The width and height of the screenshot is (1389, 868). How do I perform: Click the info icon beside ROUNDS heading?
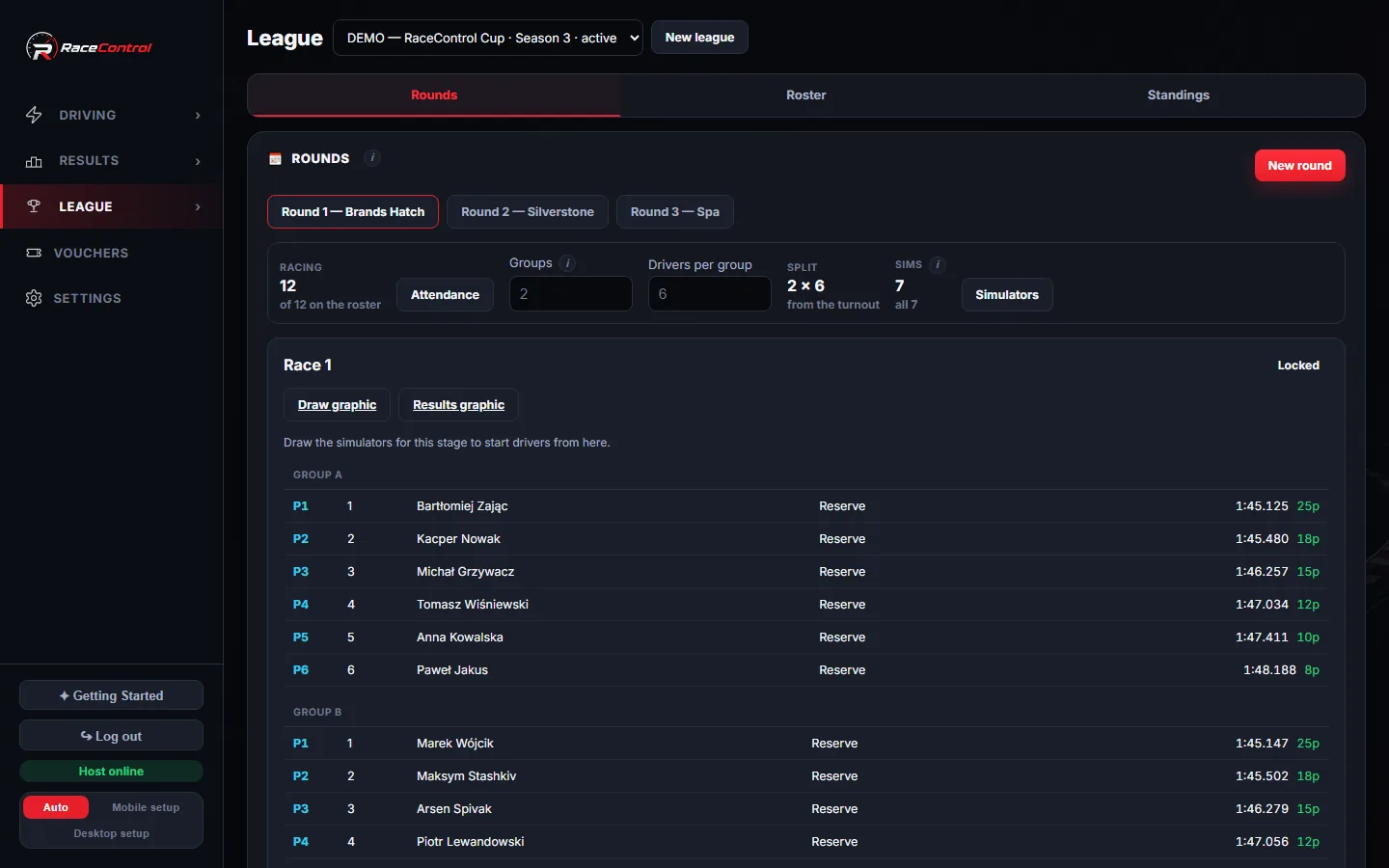click(x=372, y=158)
